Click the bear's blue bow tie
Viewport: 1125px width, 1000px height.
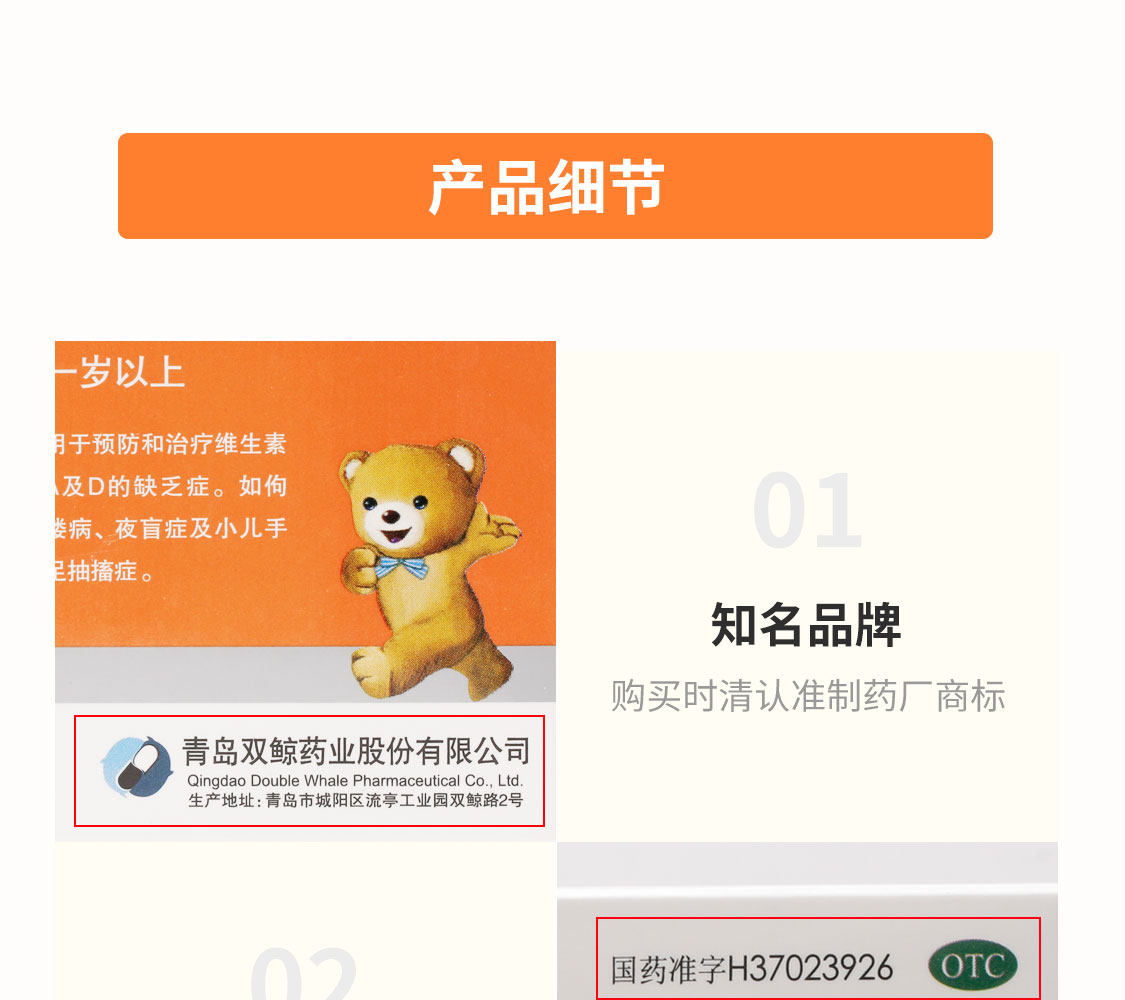[401, 567]
